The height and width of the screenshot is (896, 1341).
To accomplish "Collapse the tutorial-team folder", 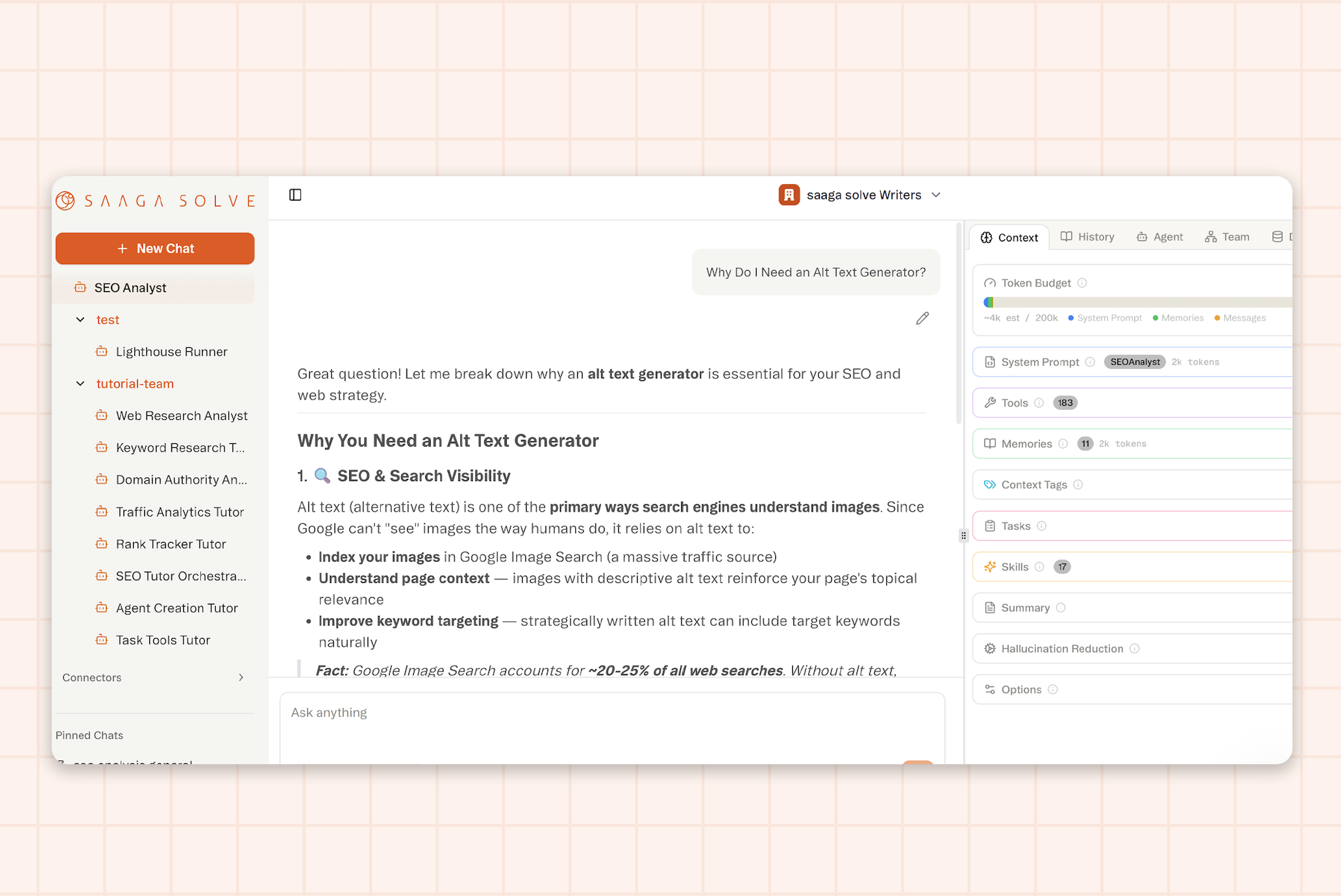I will [80, 384].
